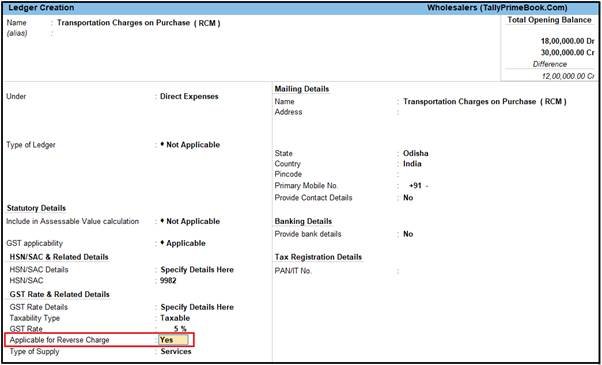
Task: Click the 'Total Opening Balance' heading
Action: tap(549, 20)
